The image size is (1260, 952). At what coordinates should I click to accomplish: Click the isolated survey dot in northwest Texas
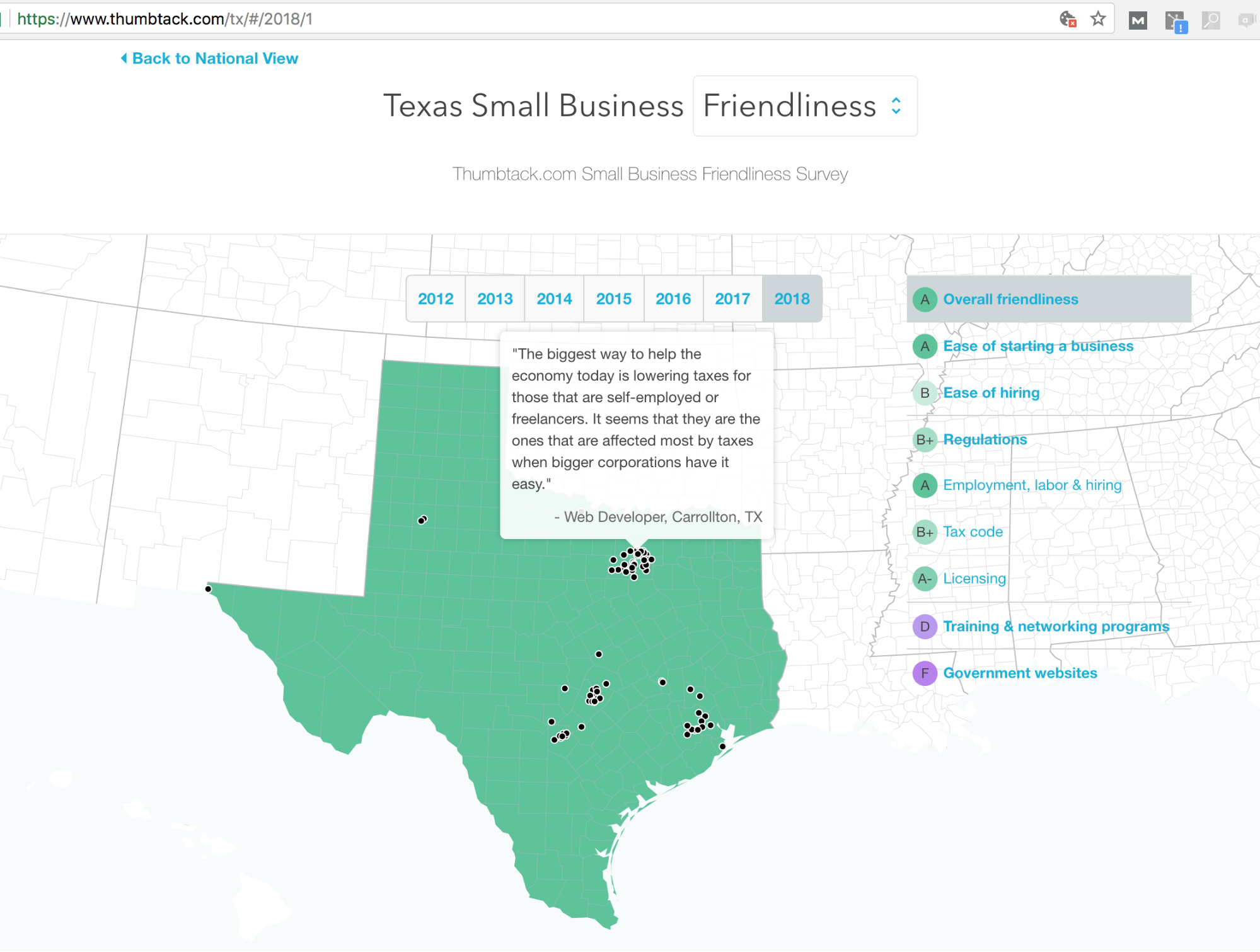tap(422, 520)
